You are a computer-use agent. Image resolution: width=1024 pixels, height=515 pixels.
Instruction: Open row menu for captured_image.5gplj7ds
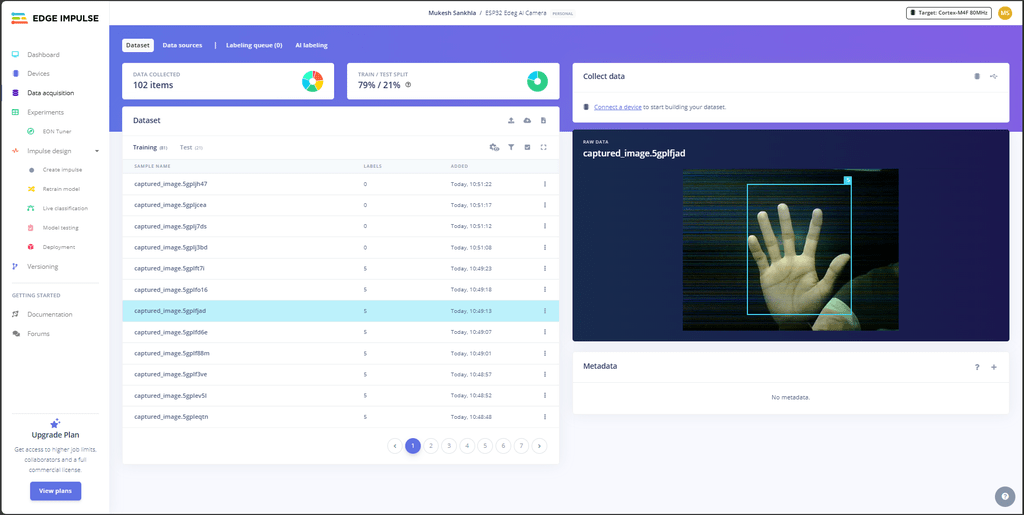pyautogui.click(x=545, y=226)
